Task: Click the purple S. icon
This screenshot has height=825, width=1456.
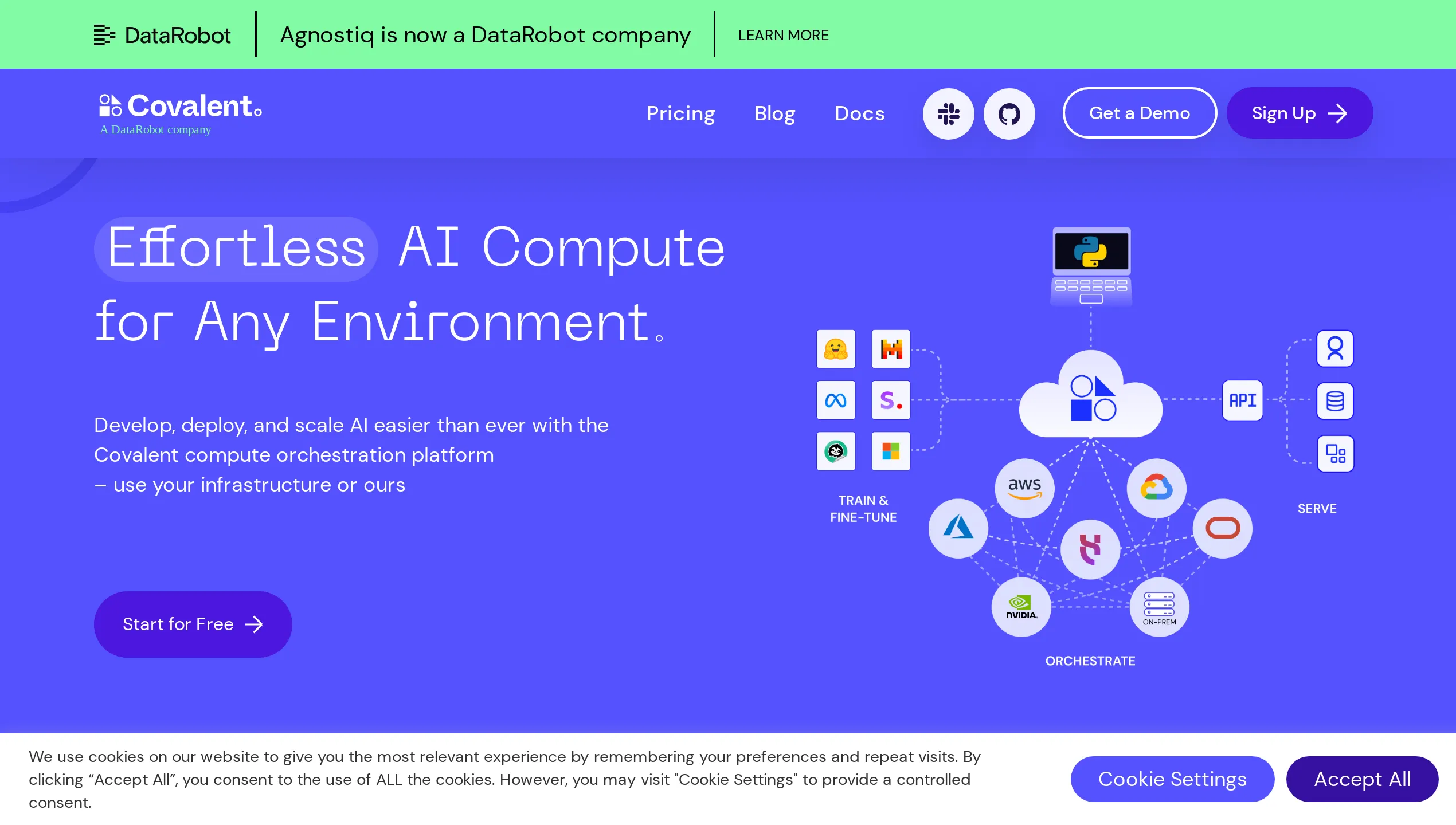Action: point(891,400)
